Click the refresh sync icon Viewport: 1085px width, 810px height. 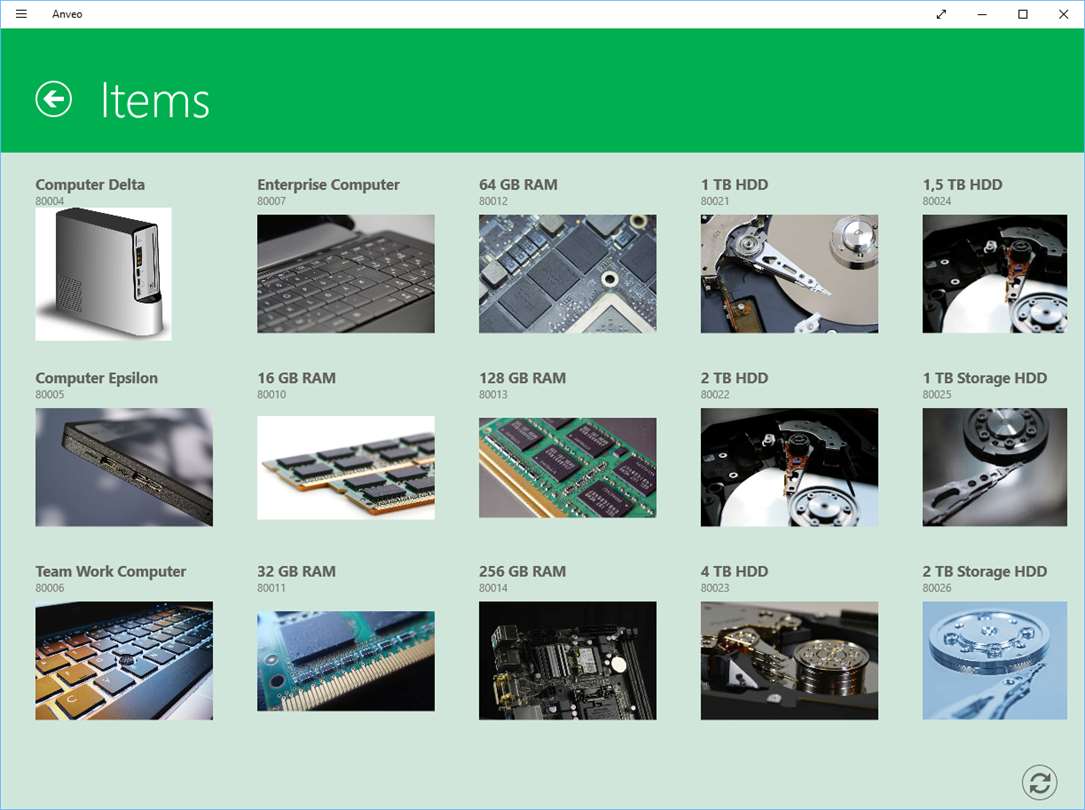[1039, 782]
